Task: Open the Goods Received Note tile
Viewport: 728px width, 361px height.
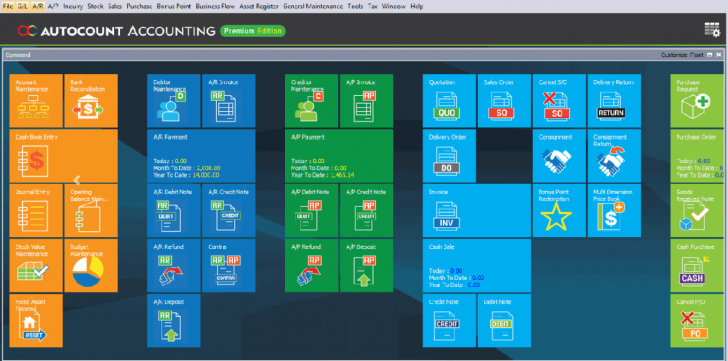Action: pyautogui.click(x=697, y=211)
